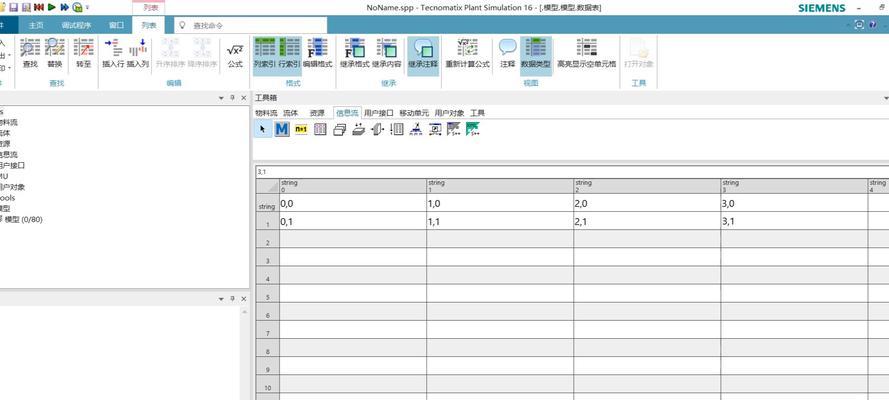The height and width of the screenshot is (400, 889).
Task: Select table cell containing 0,0
Action: tap(353, 203)
